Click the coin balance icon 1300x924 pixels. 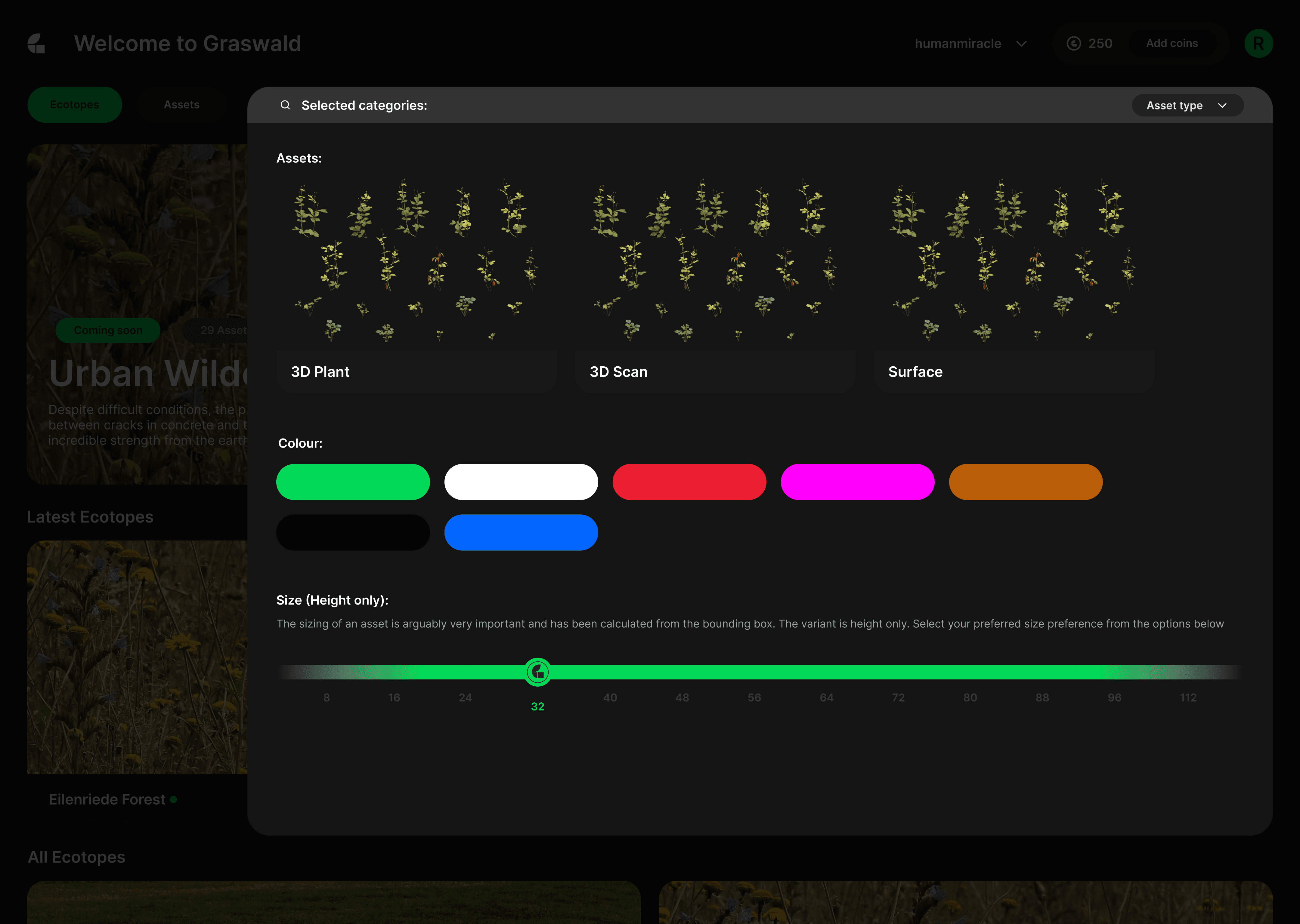(x=1073, y=44)
